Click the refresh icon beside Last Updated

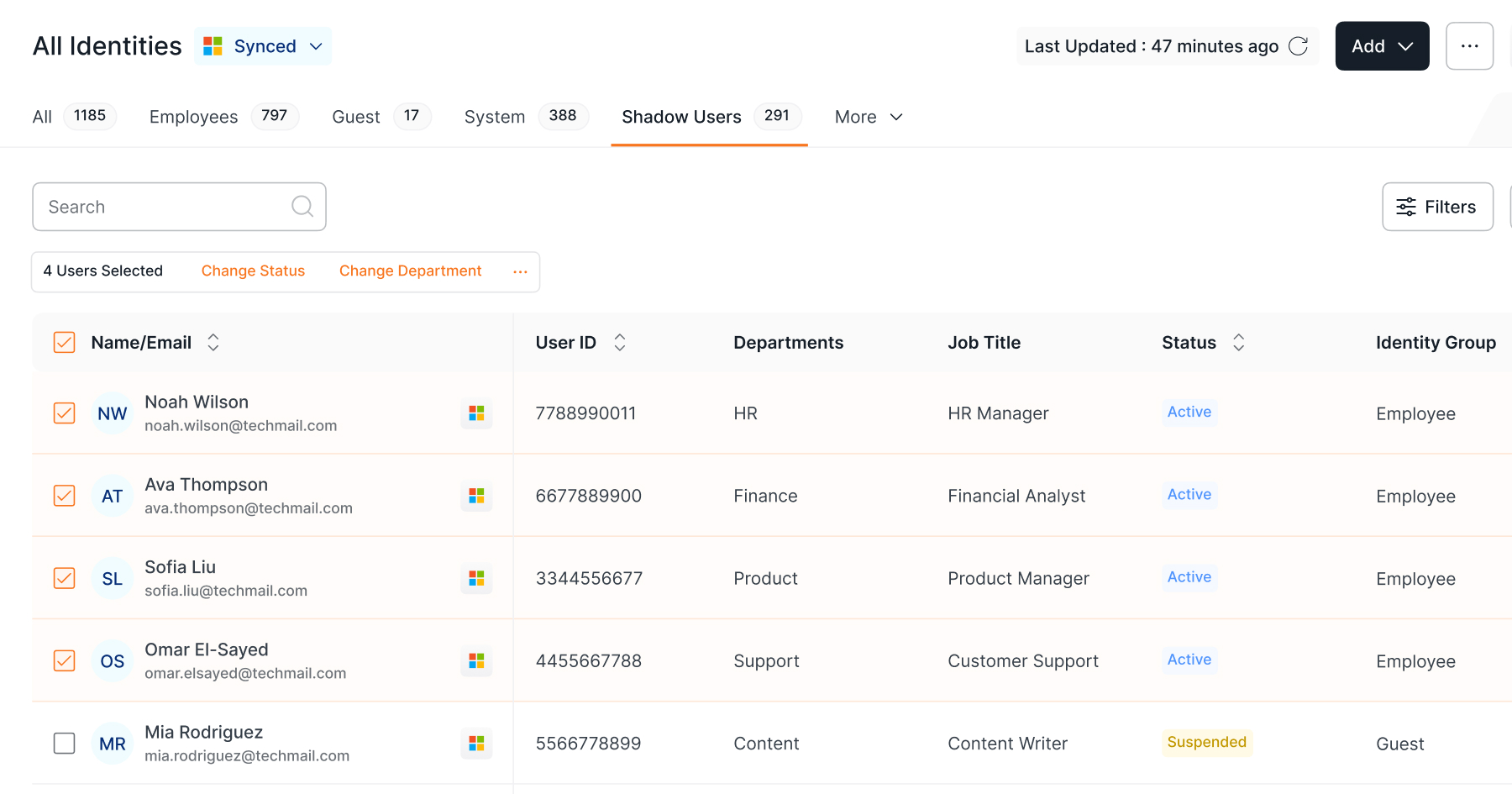pos(1298,46)
